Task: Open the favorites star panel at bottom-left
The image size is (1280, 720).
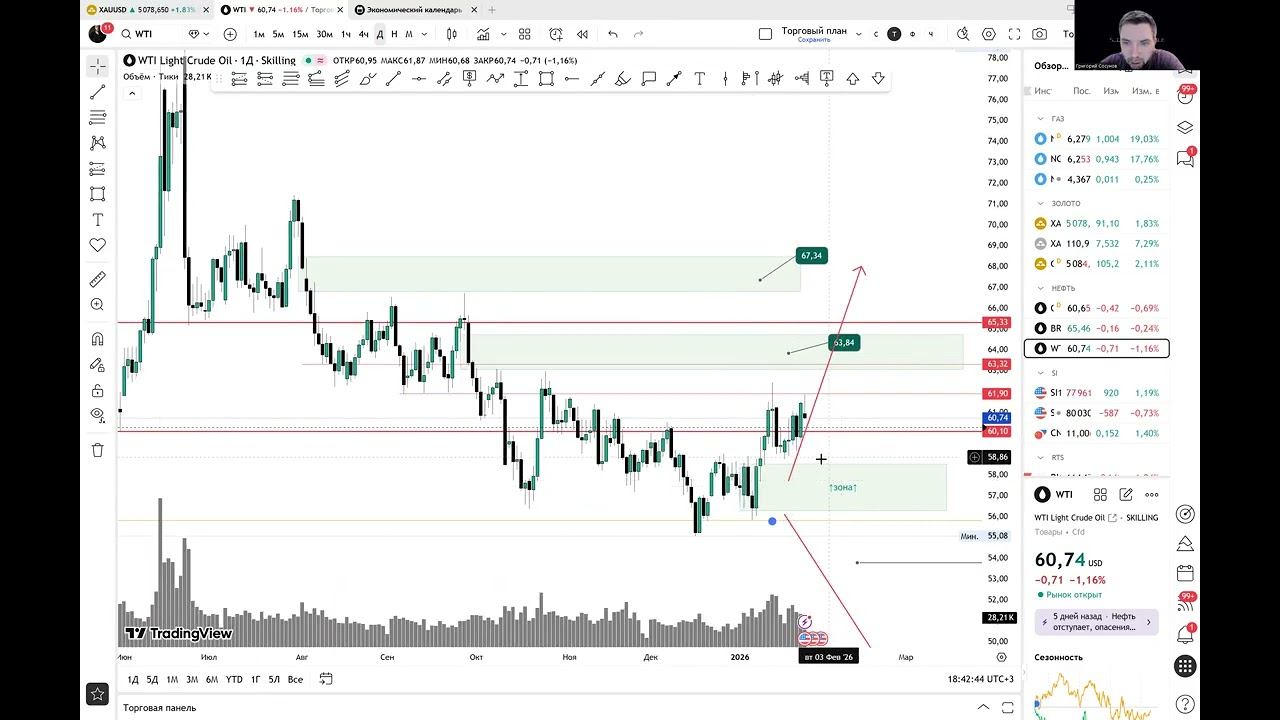Action: coord(97,692)
